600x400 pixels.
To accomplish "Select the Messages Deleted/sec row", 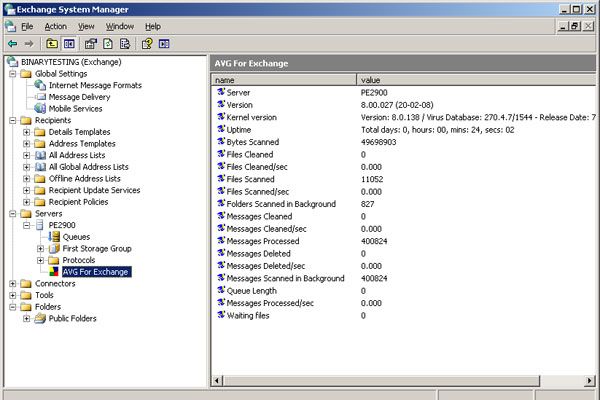I will click(x=403, y=266).
